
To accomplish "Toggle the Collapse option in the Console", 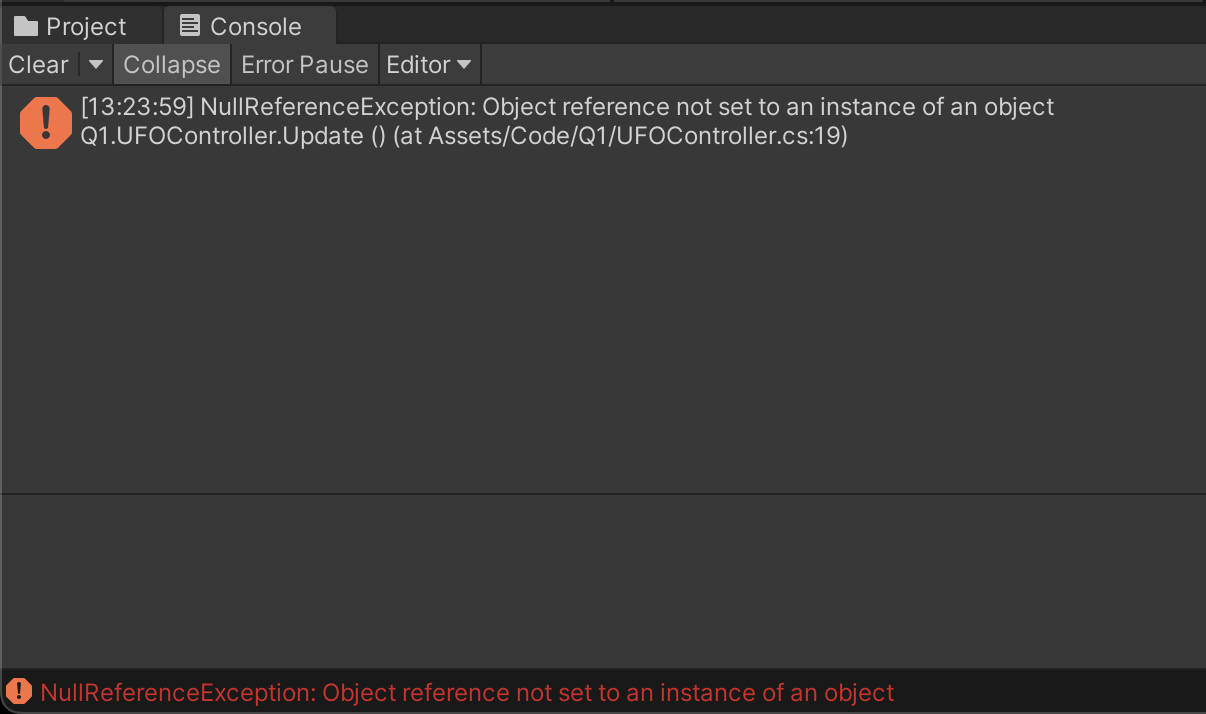I will point(171,65).
